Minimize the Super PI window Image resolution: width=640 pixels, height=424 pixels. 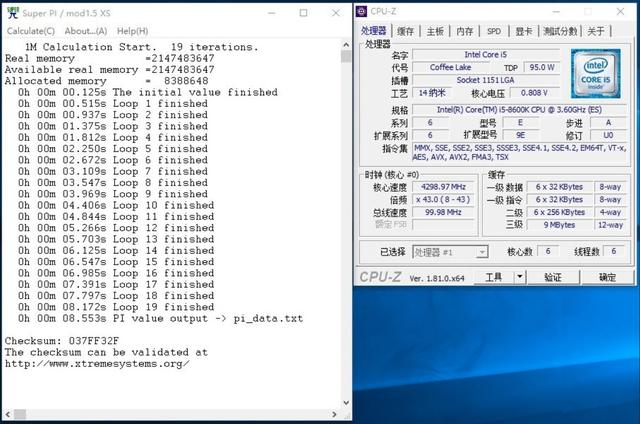point(272,13)
